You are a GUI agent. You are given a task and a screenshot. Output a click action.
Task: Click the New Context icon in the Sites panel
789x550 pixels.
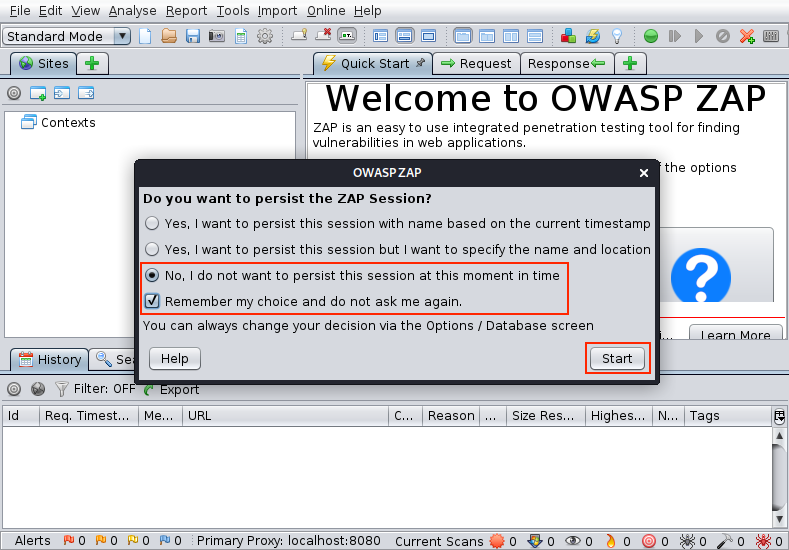[38, 93]
